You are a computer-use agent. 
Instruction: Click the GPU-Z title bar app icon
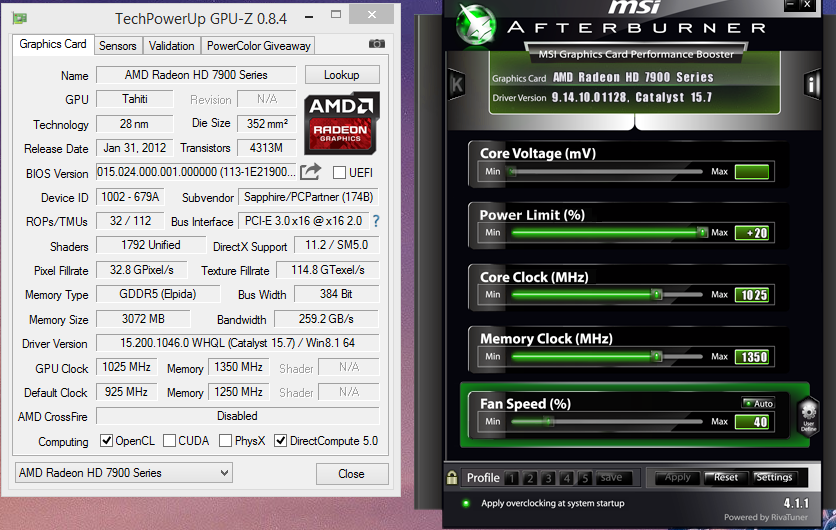point(20,19)
